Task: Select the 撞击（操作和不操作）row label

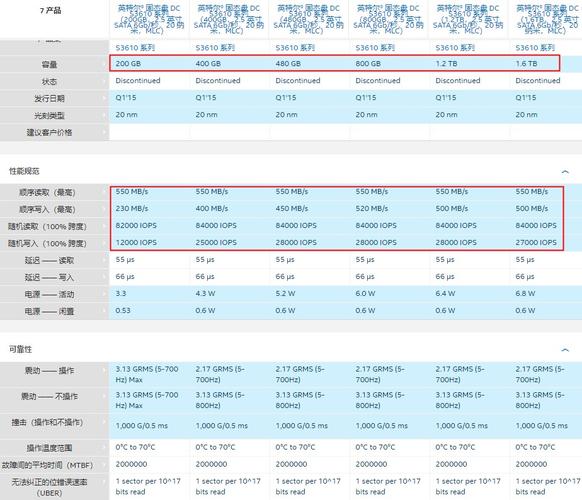Action: [47, 422]
